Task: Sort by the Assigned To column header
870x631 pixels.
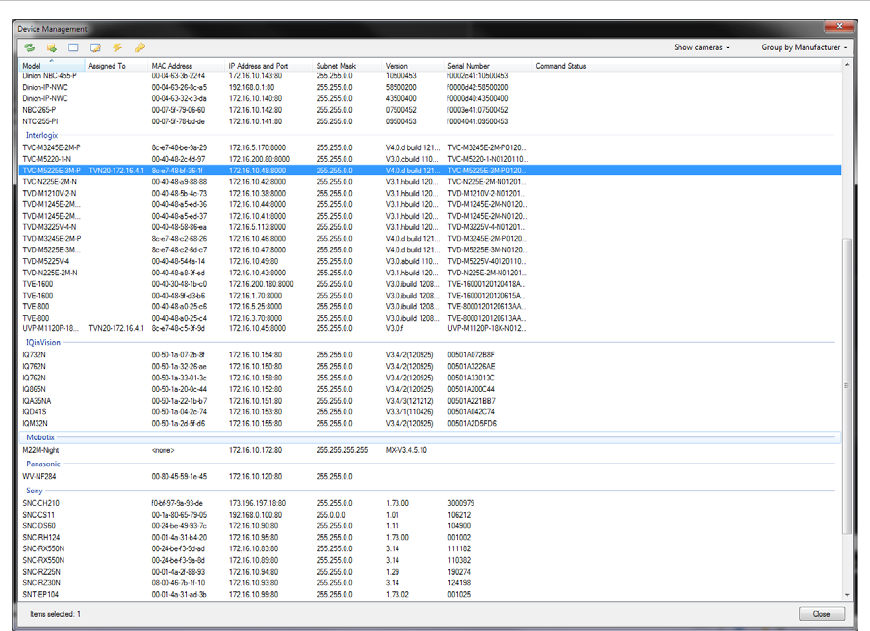Action: pyautogui.click(x=117, y=65)
